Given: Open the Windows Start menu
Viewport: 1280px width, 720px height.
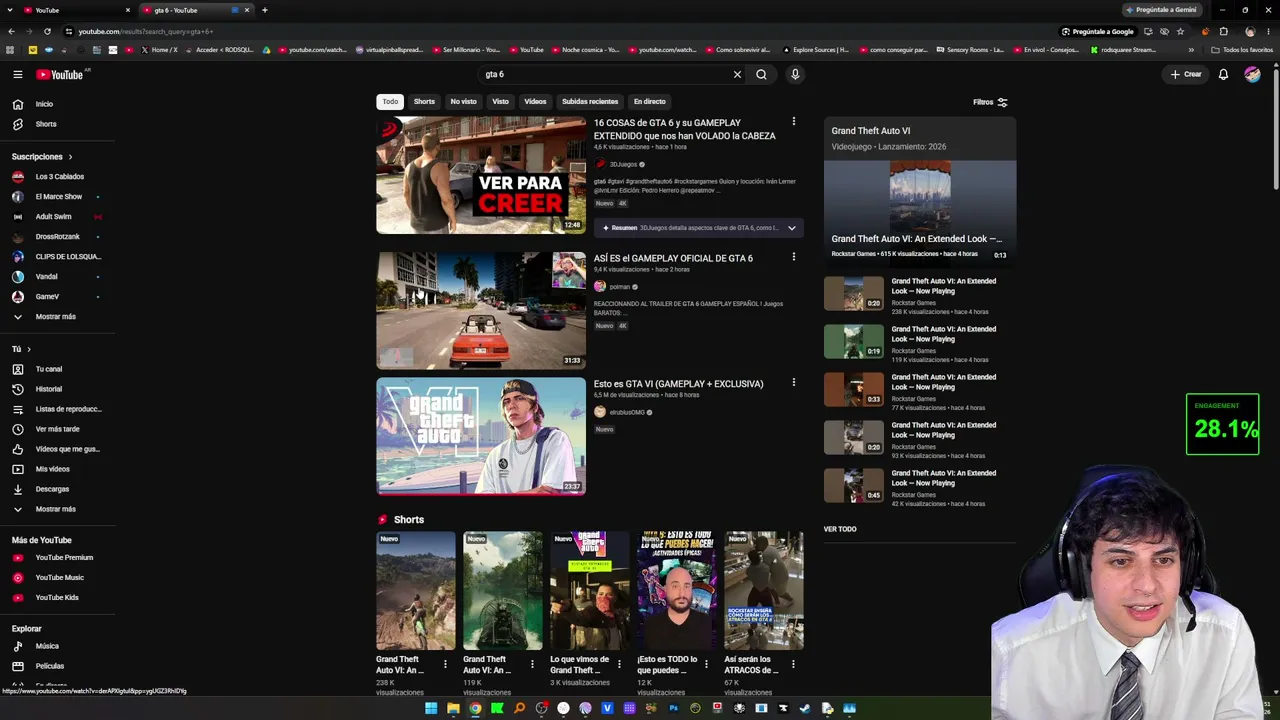Looking at the screenshot, I should (x=431, y=708).
